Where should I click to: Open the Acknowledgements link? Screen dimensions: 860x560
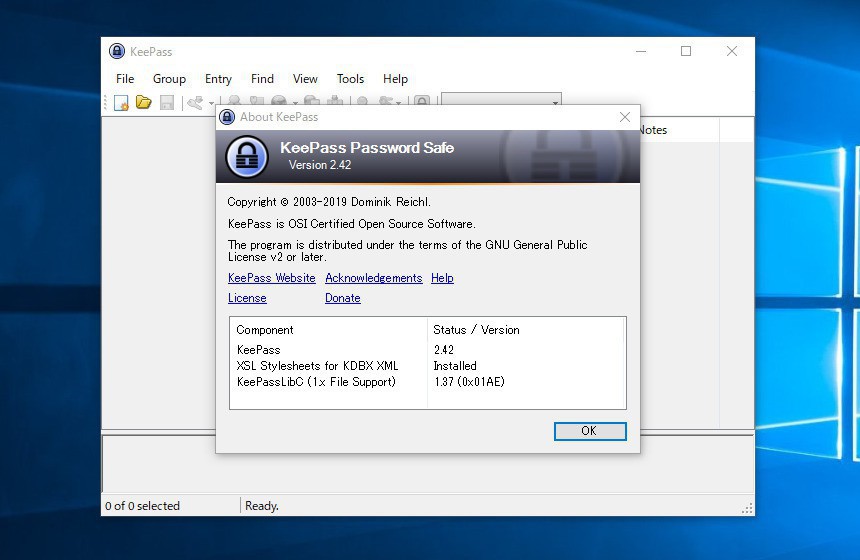point(373,278)
